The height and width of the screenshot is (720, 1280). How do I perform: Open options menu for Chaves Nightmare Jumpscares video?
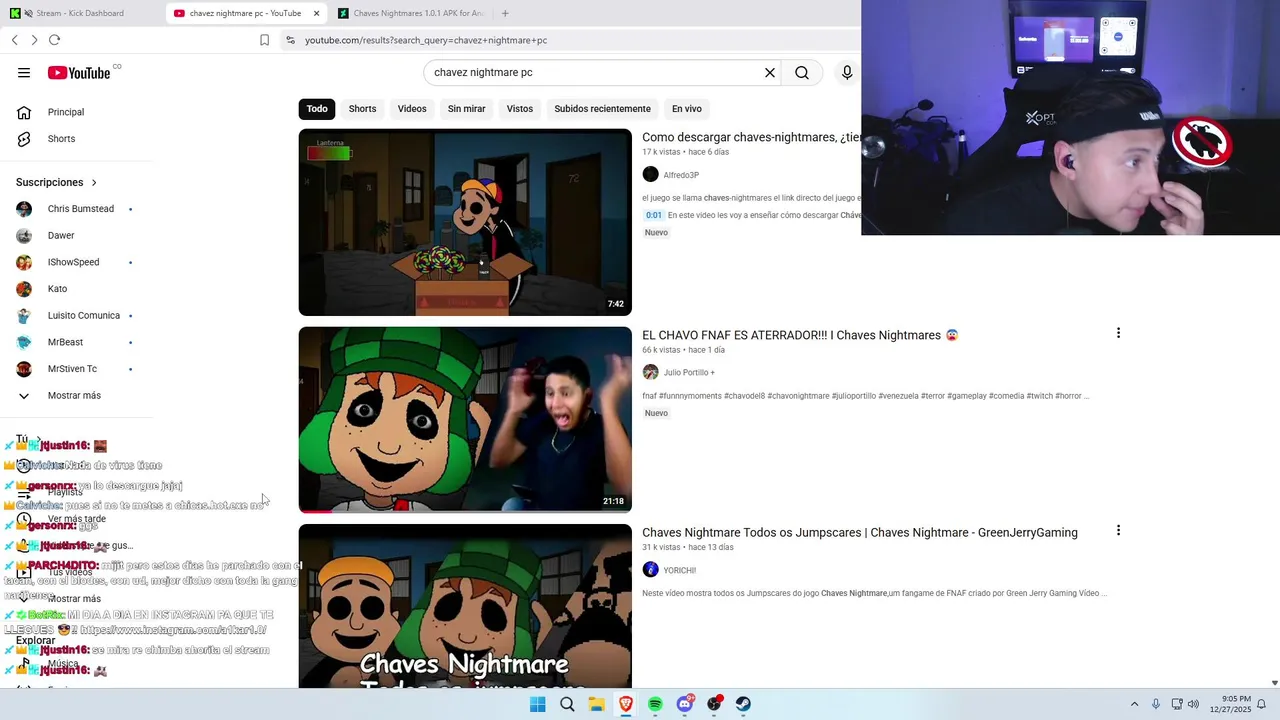1118,530
